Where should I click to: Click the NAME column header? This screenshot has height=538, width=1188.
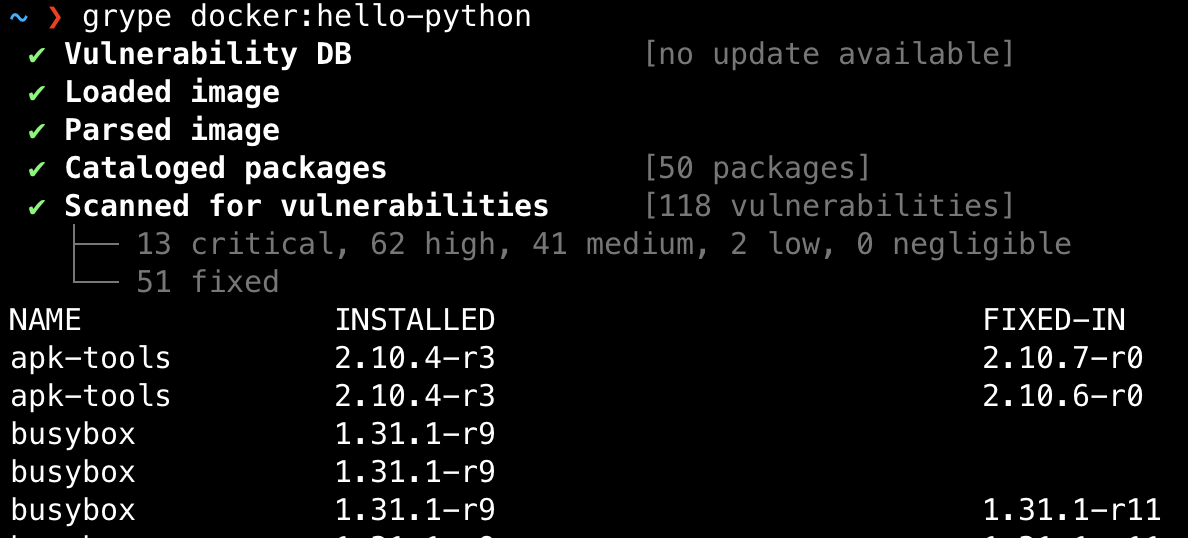tap(45, 320)
